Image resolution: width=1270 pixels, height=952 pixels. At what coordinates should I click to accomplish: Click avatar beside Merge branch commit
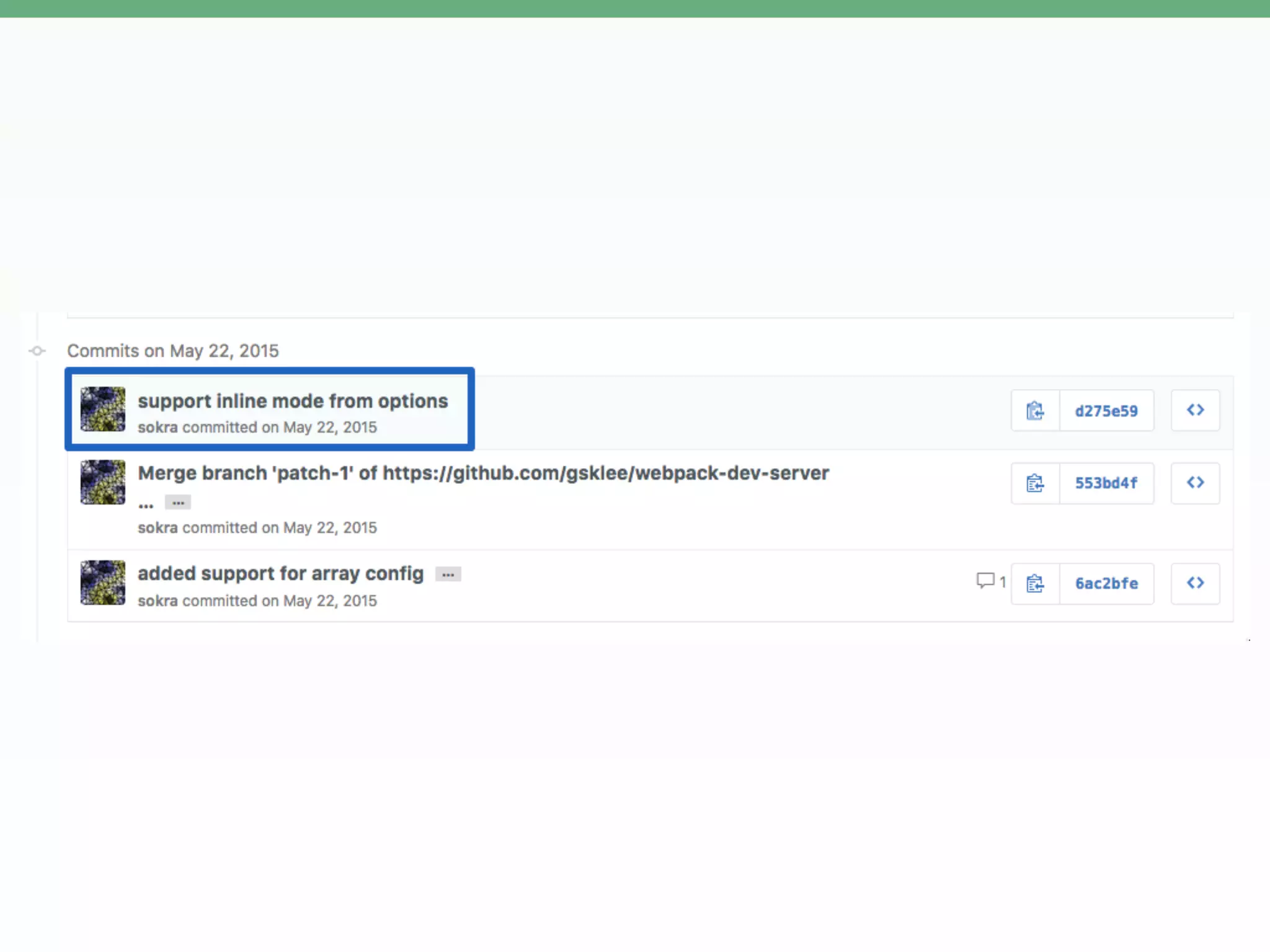103,482
